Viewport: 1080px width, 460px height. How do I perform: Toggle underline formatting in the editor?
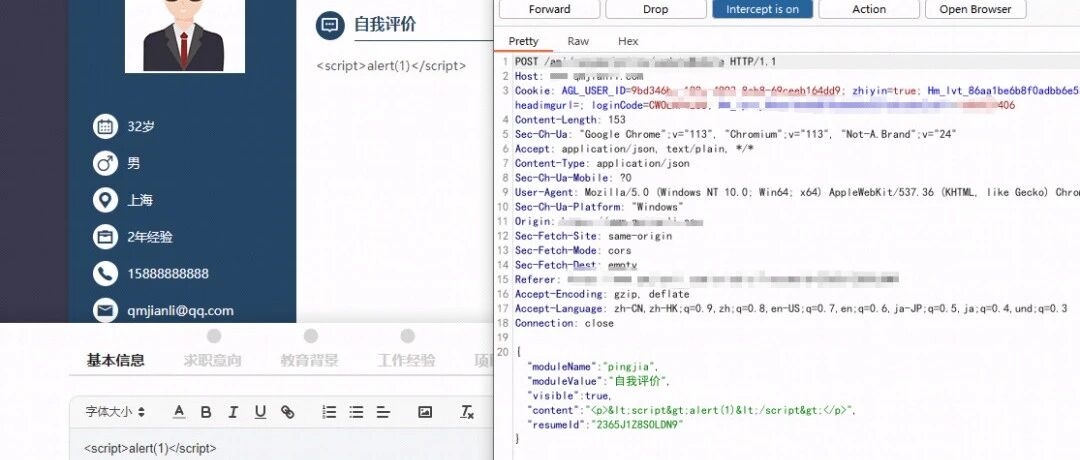pyautogui.click(x=260, y=412)
